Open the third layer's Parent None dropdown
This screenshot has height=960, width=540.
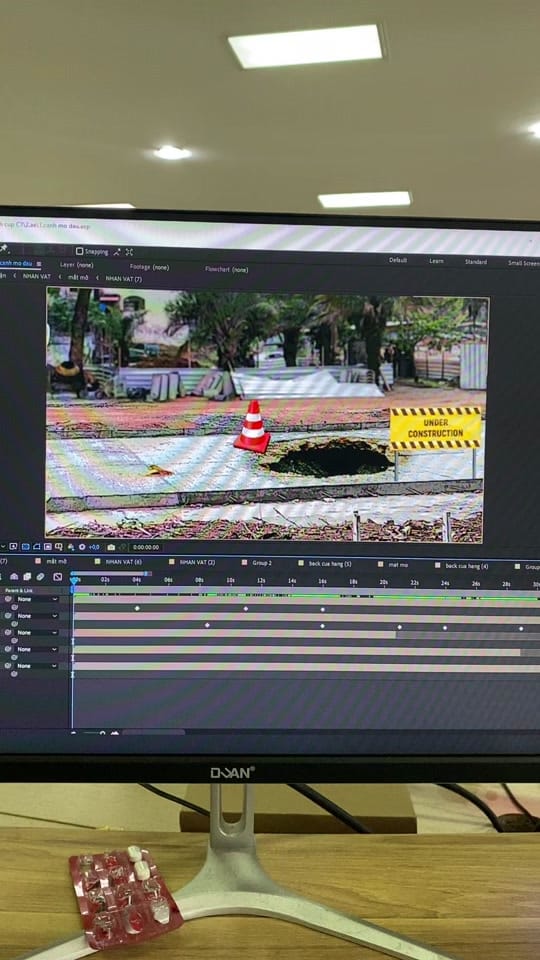(x=37, y=632)
